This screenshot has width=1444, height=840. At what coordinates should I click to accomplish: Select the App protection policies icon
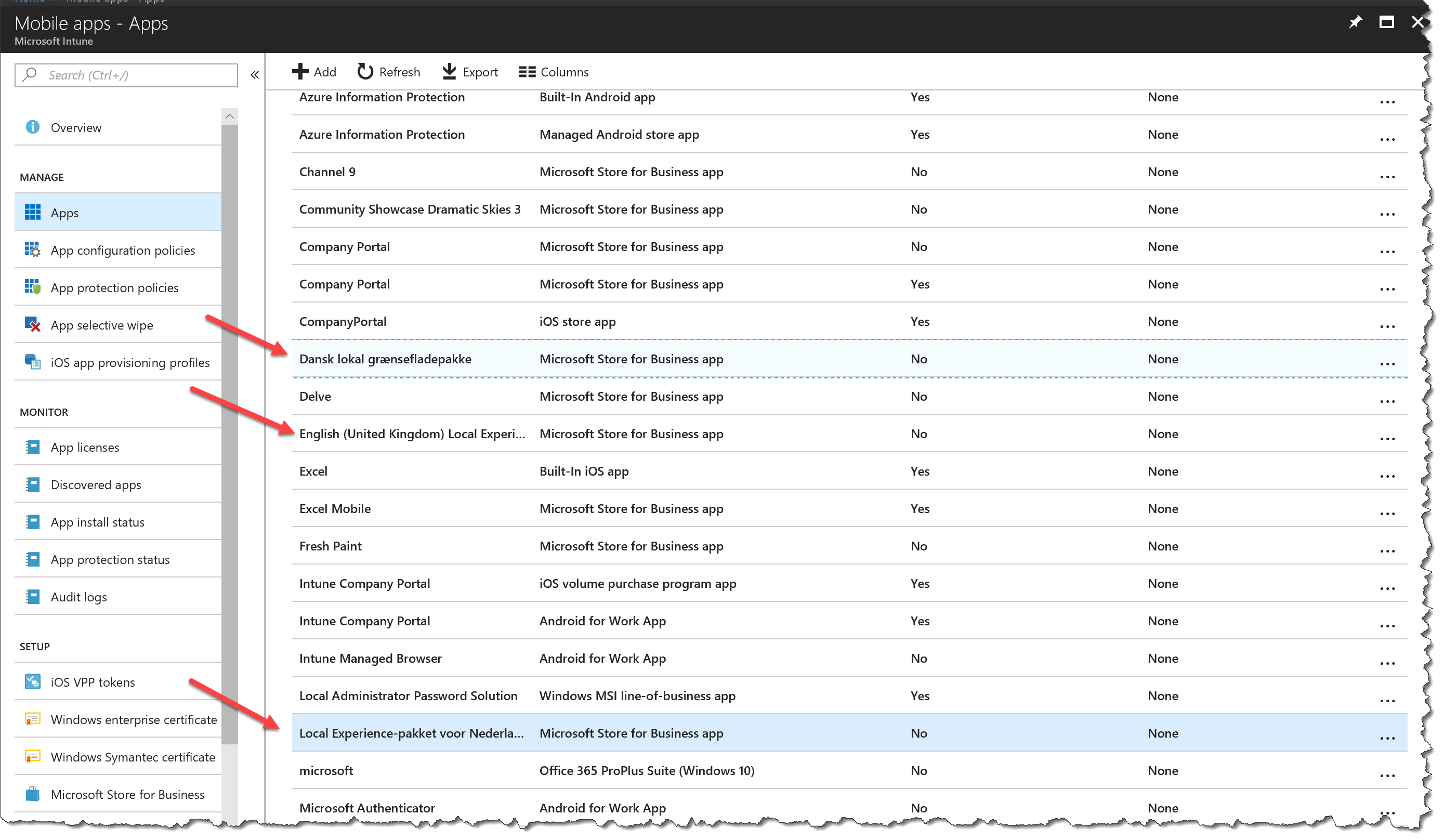33,287
